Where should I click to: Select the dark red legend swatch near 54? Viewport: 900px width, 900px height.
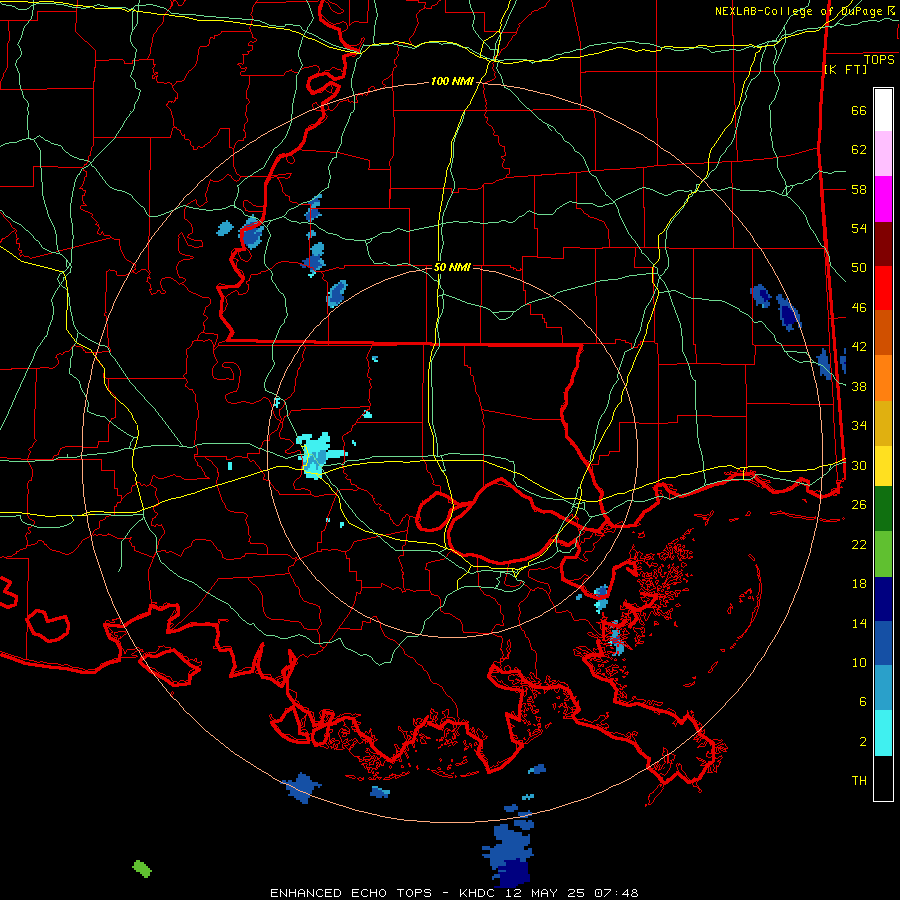(883, 245)
